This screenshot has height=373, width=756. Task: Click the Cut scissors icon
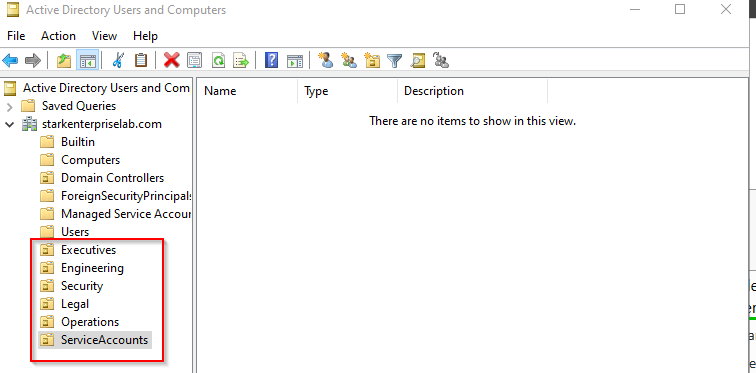(118, 60)
